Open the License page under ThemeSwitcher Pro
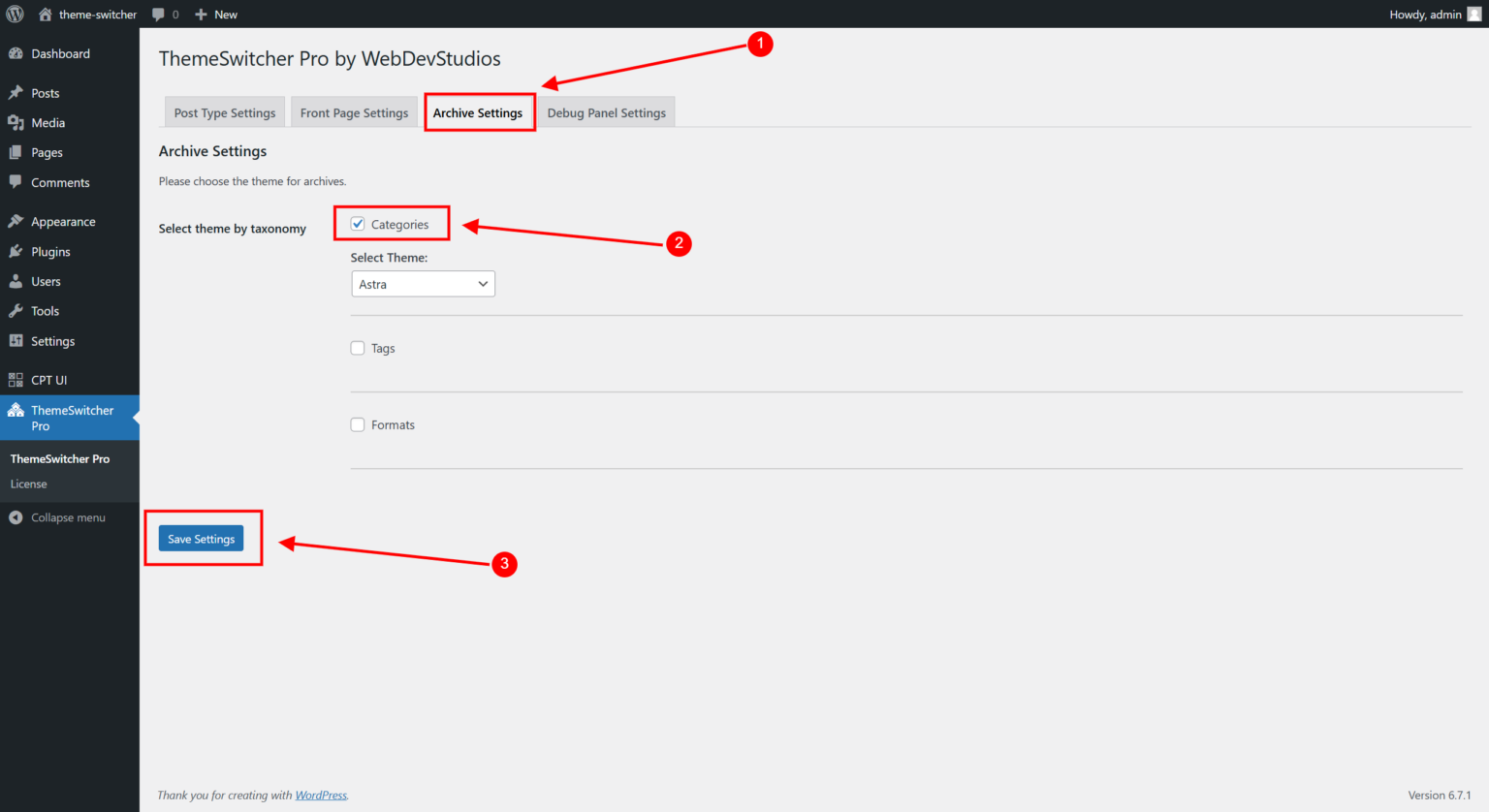The width and height of the screenshot is (1489, 812). (x=28, y=484)
